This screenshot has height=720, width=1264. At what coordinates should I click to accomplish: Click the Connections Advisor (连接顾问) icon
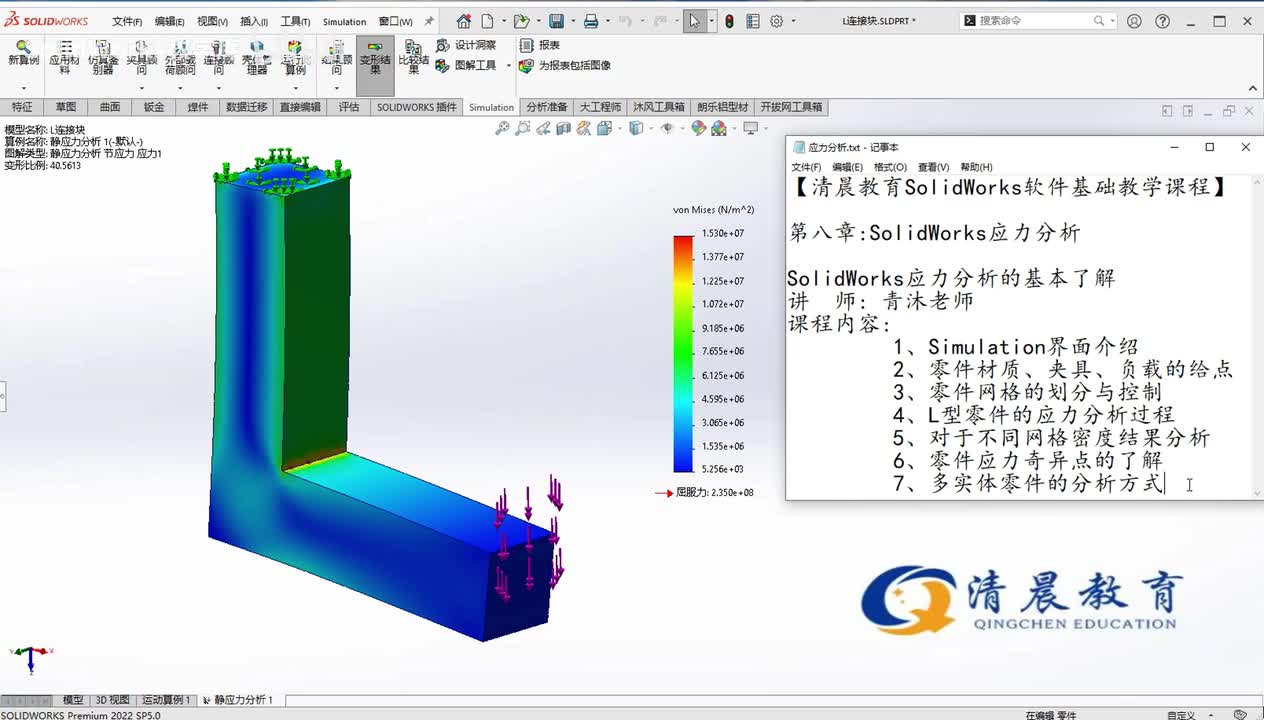pyautogui.click(x=218, y=58)
